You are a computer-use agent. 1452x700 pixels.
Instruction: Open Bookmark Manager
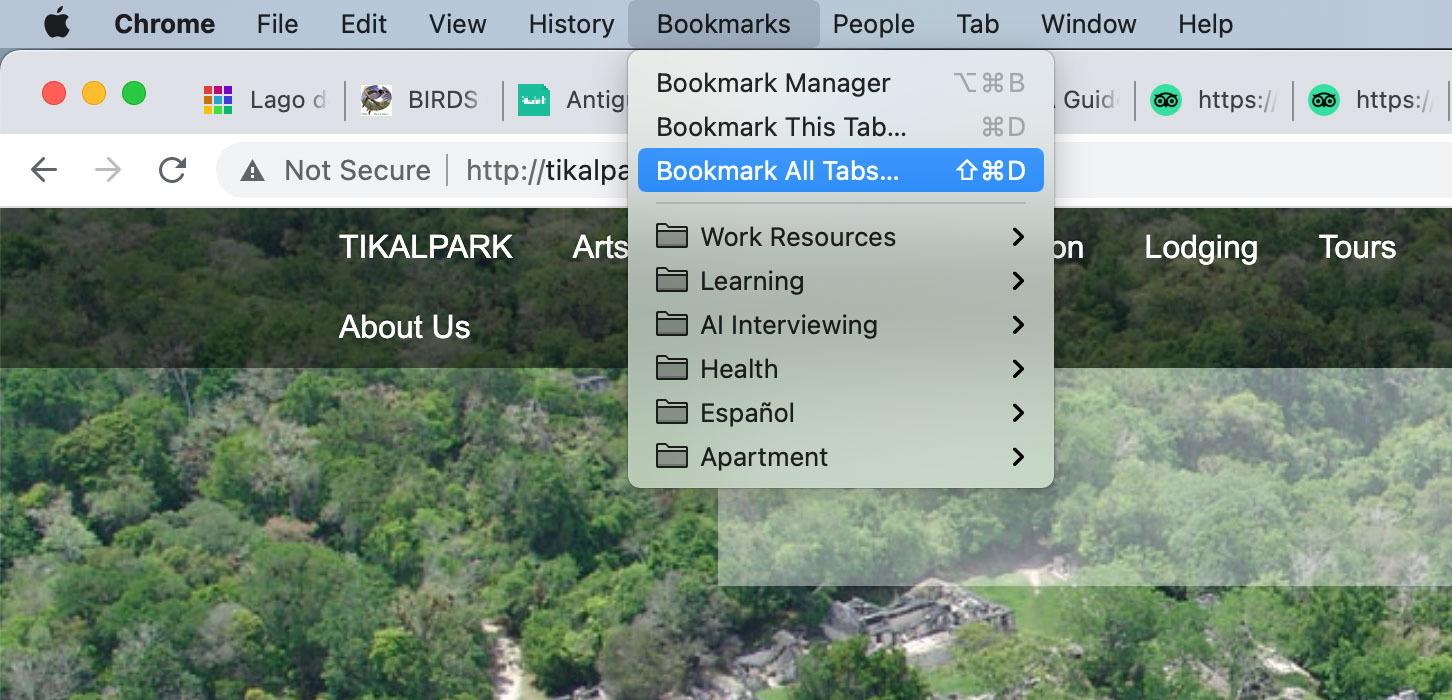[x=840, y=83]
